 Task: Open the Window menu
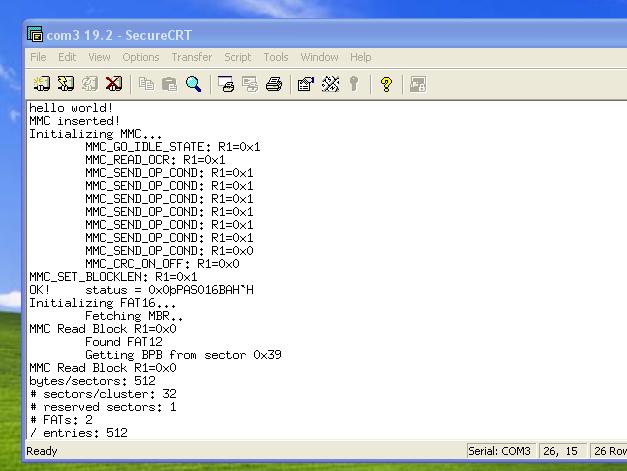[319, 57]
